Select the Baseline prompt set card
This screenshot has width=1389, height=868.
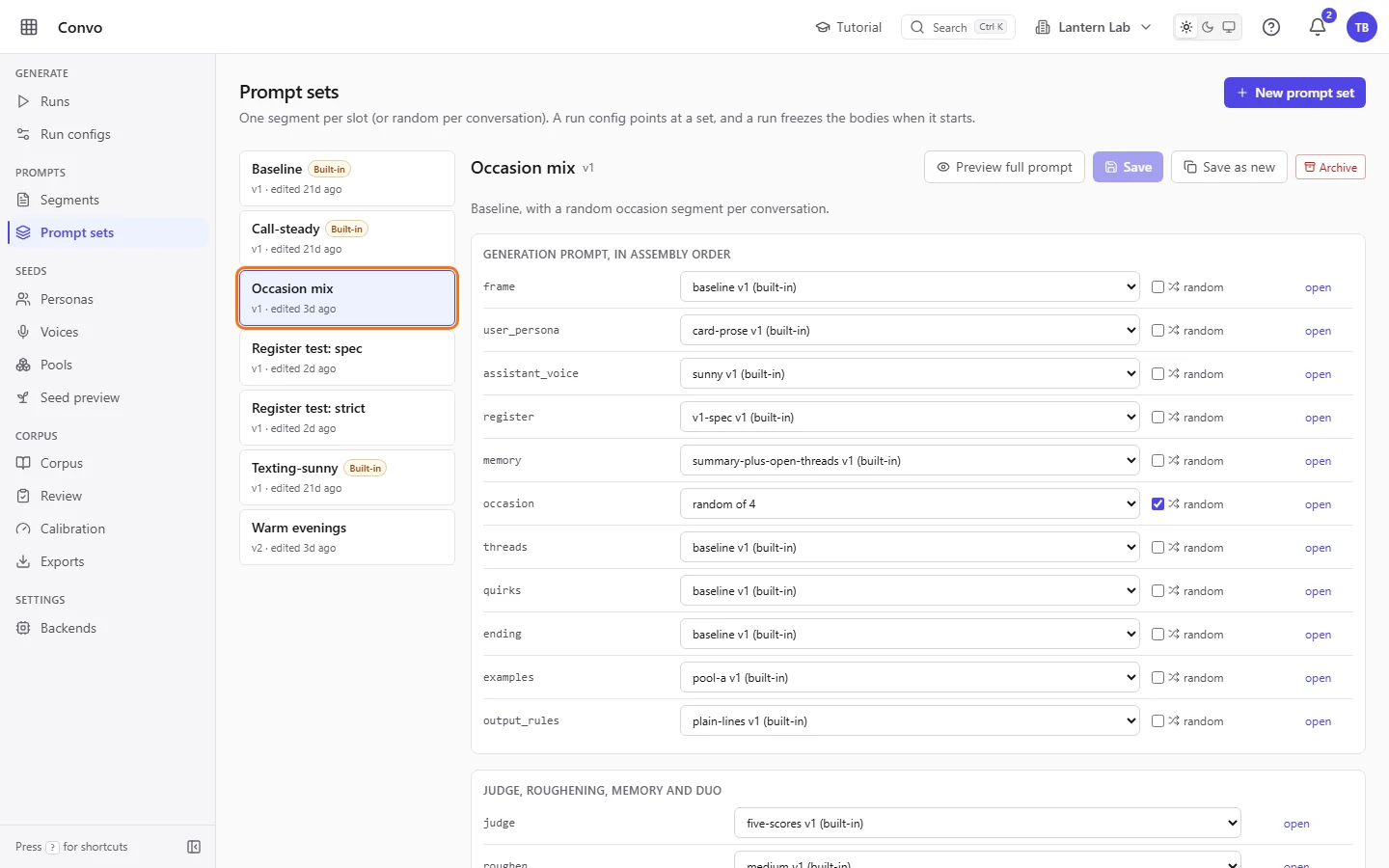[347, 178]
